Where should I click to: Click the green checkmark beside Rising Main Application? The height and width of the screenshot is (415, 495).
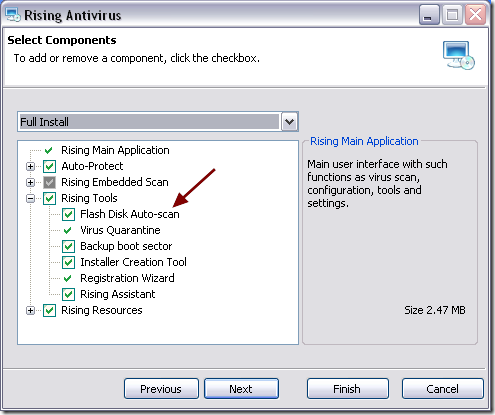pyautogui.click(x=49, y=150)
